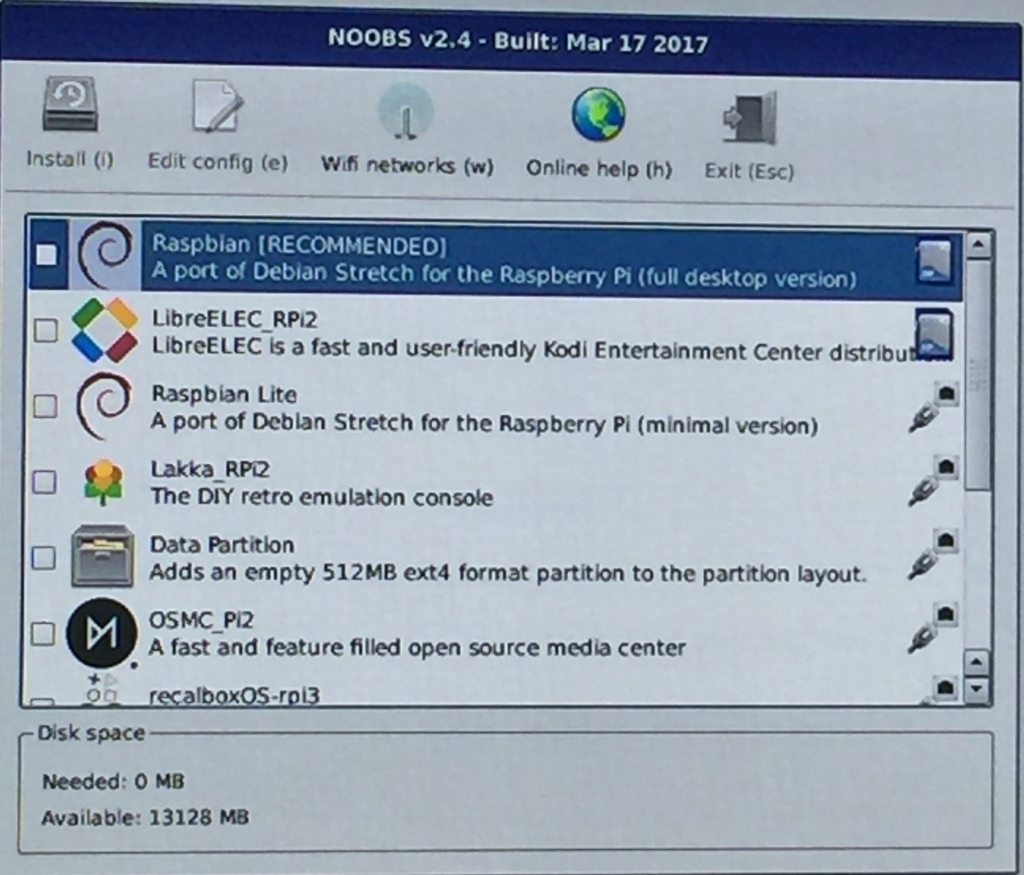Select the recalboxOS-rpi3 title text
1024x875 pixels.
tap(234, 695)
